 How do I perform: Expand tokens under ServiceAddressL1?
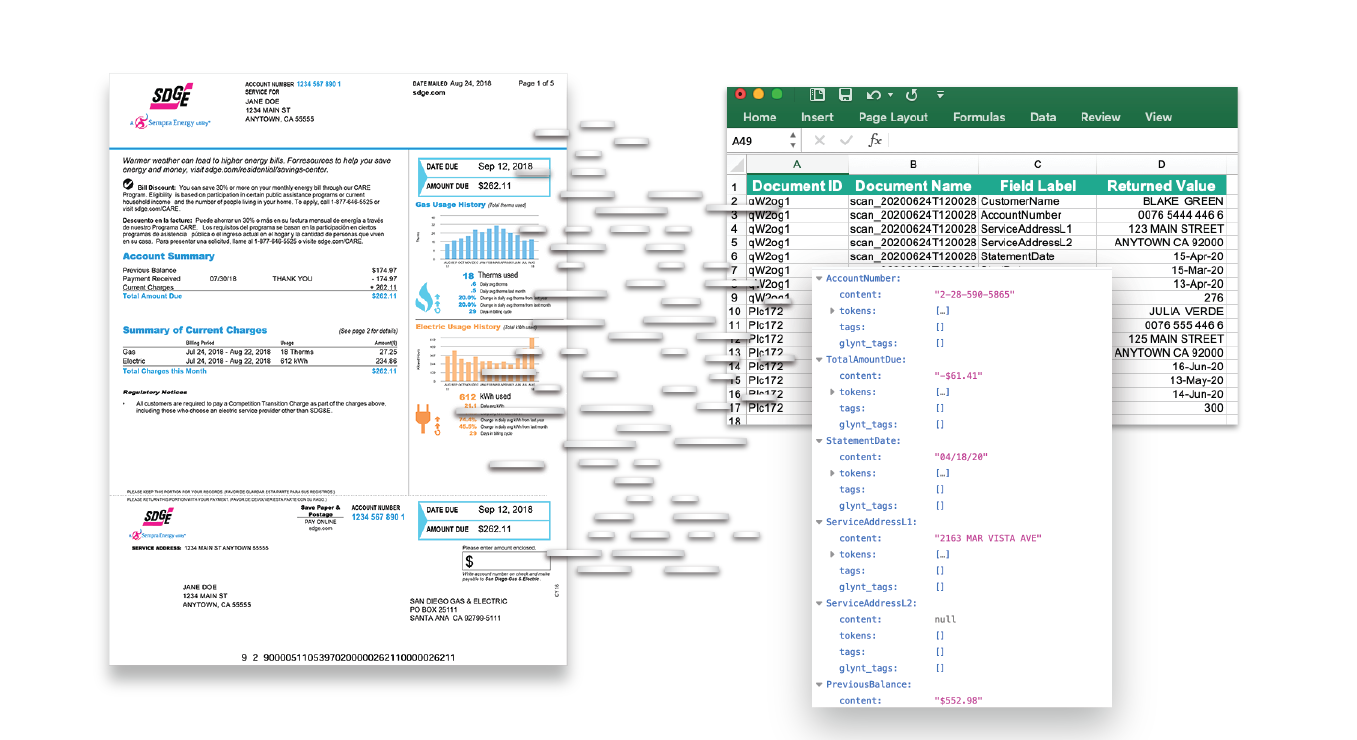pyautogui.click(x=833, y=555)
